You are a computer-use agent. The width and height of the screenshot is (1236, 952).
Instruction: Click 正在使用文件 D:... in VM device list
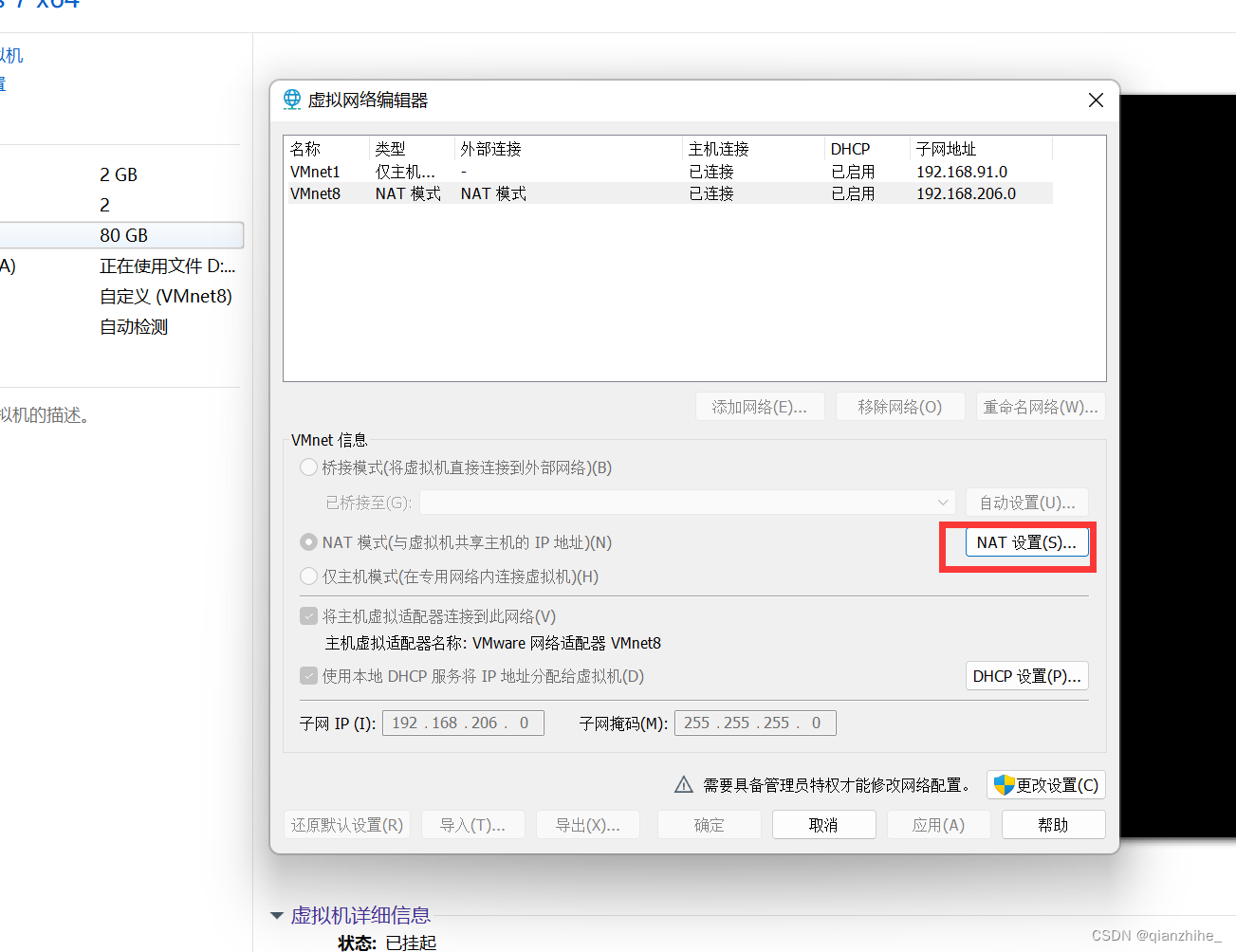point(168,265)
